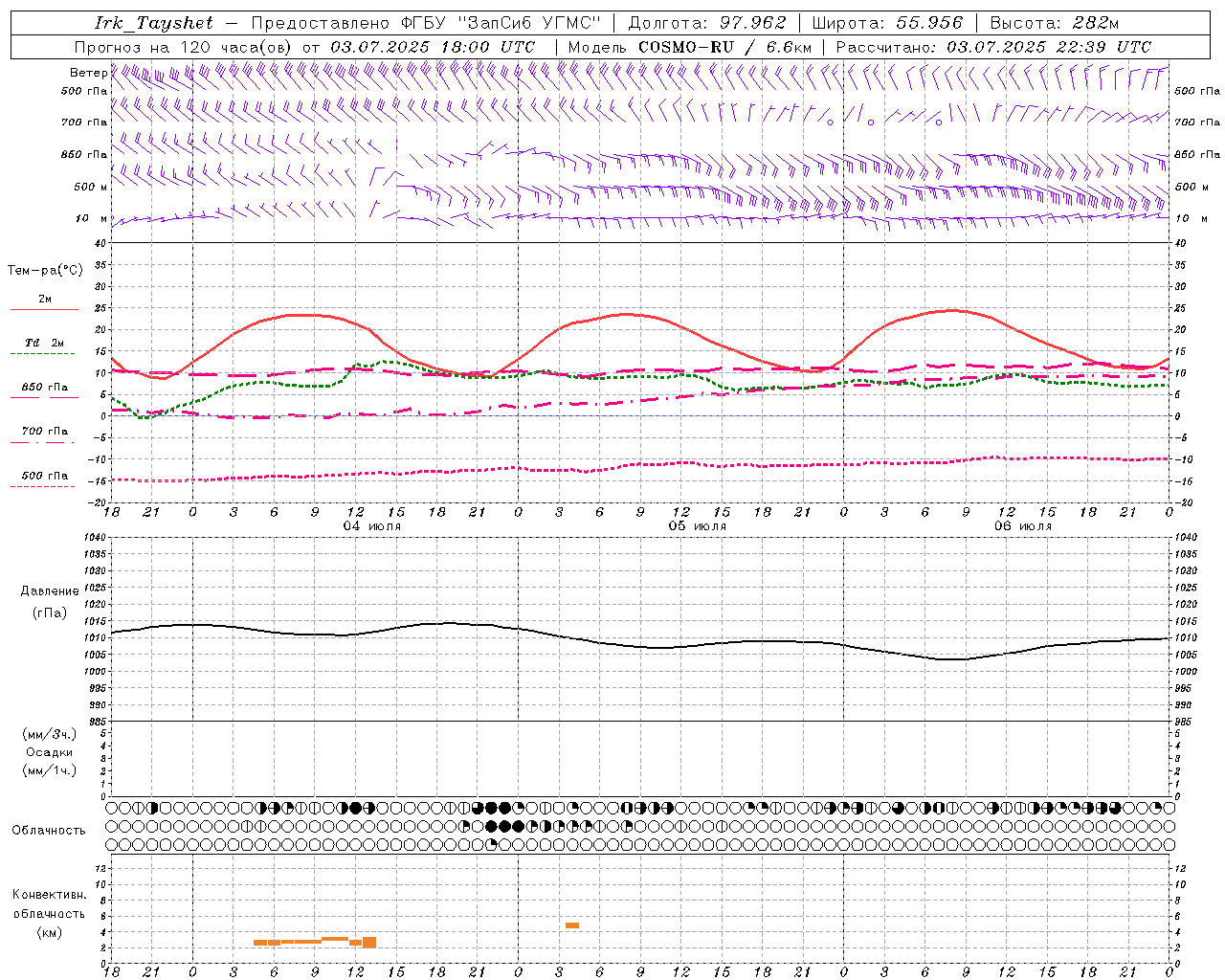The height and width of the screenshot is (980, 1225).
Task: Click the Высота: 282м value in the header
Action: click(x=1054, y=23)
